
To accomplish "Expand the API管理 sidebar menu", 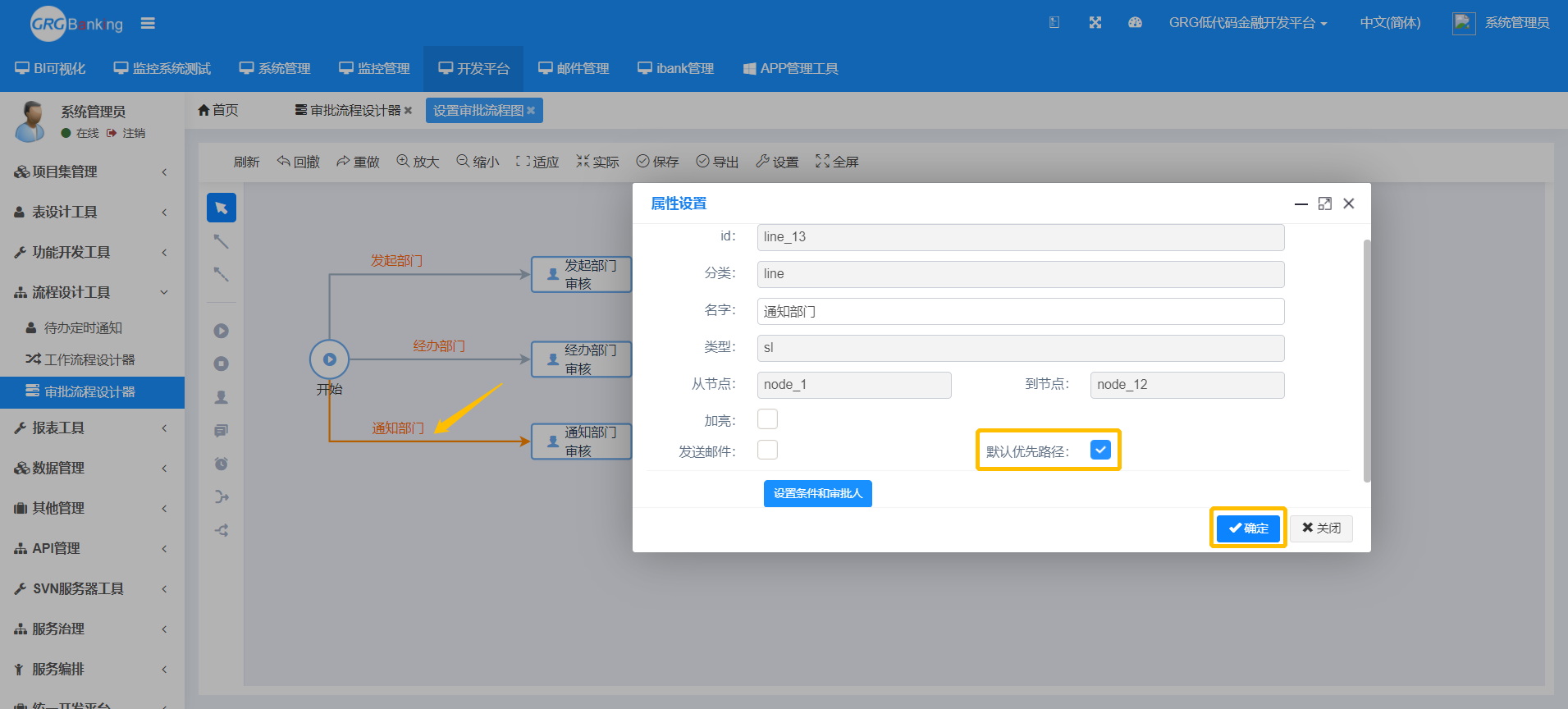I will [92, 548].
